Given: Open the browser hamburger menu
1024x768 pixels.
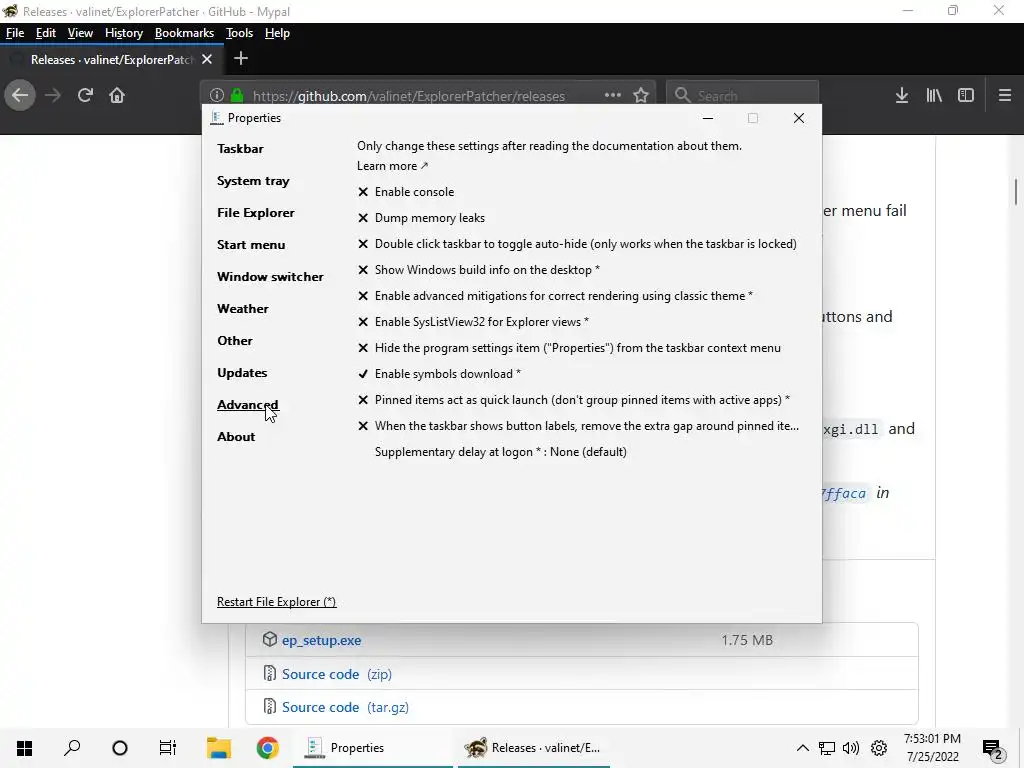Looking at the screenshot, I should pyautogui.click(x=1005, y=95).
